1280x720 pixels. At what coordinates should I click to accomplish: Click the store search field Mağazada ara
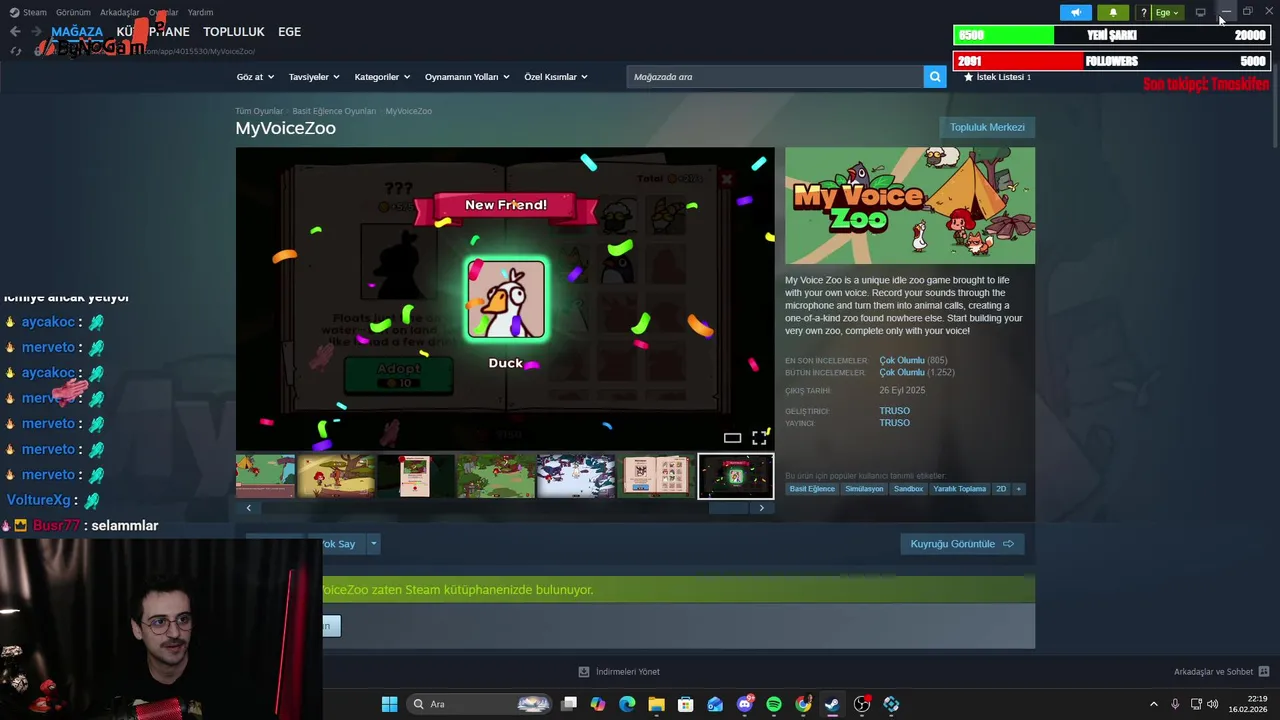pyautogui.click(x=775, y=77)
